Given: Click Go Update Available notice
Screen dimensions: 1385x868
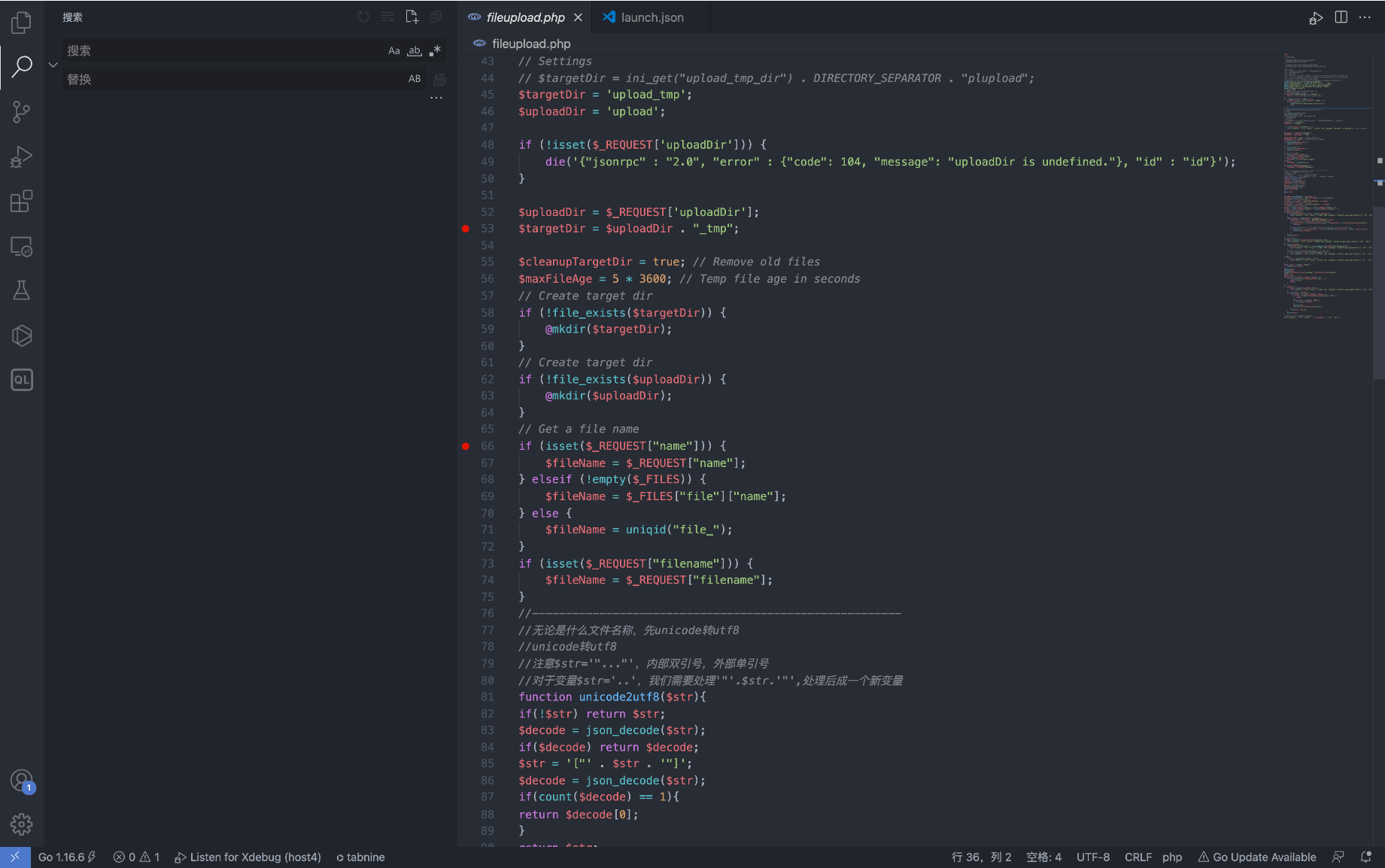Looking at the screenshot, I should [1257, 857].
